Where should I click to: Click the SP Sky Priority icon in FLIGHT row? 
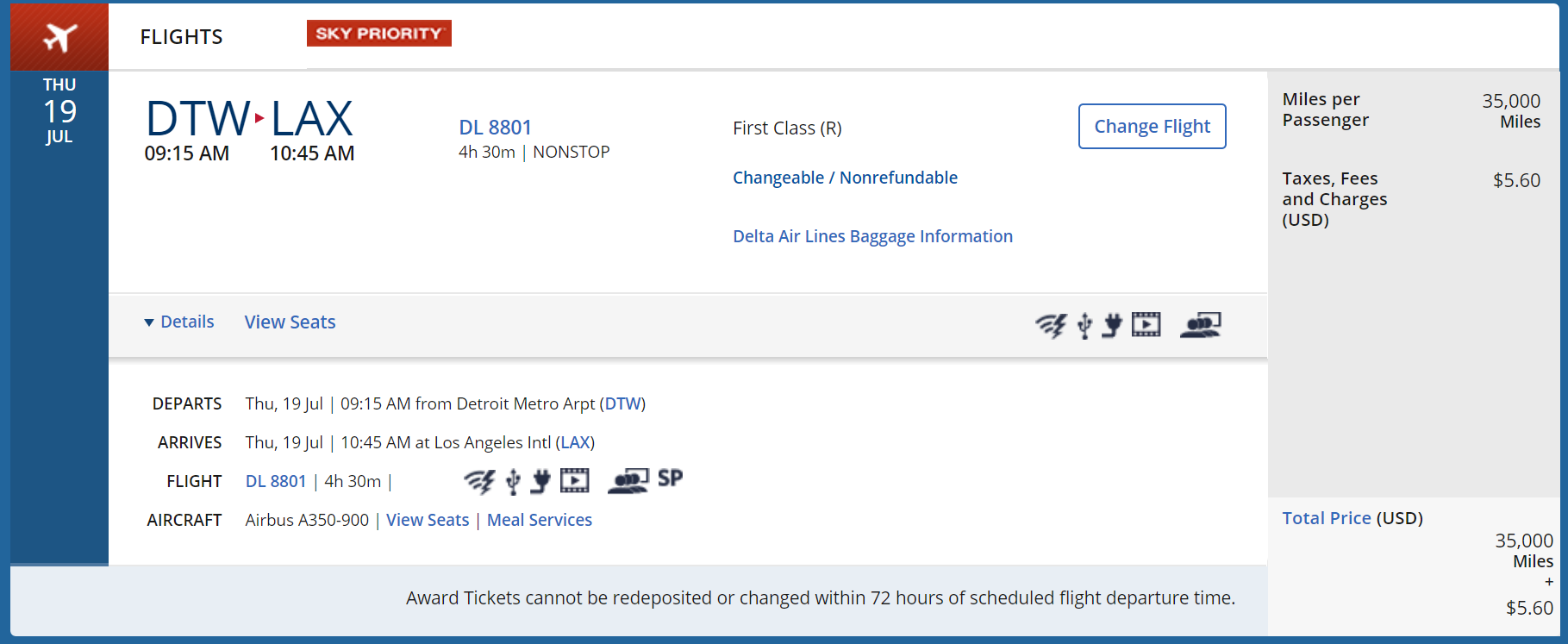(670, 478)
